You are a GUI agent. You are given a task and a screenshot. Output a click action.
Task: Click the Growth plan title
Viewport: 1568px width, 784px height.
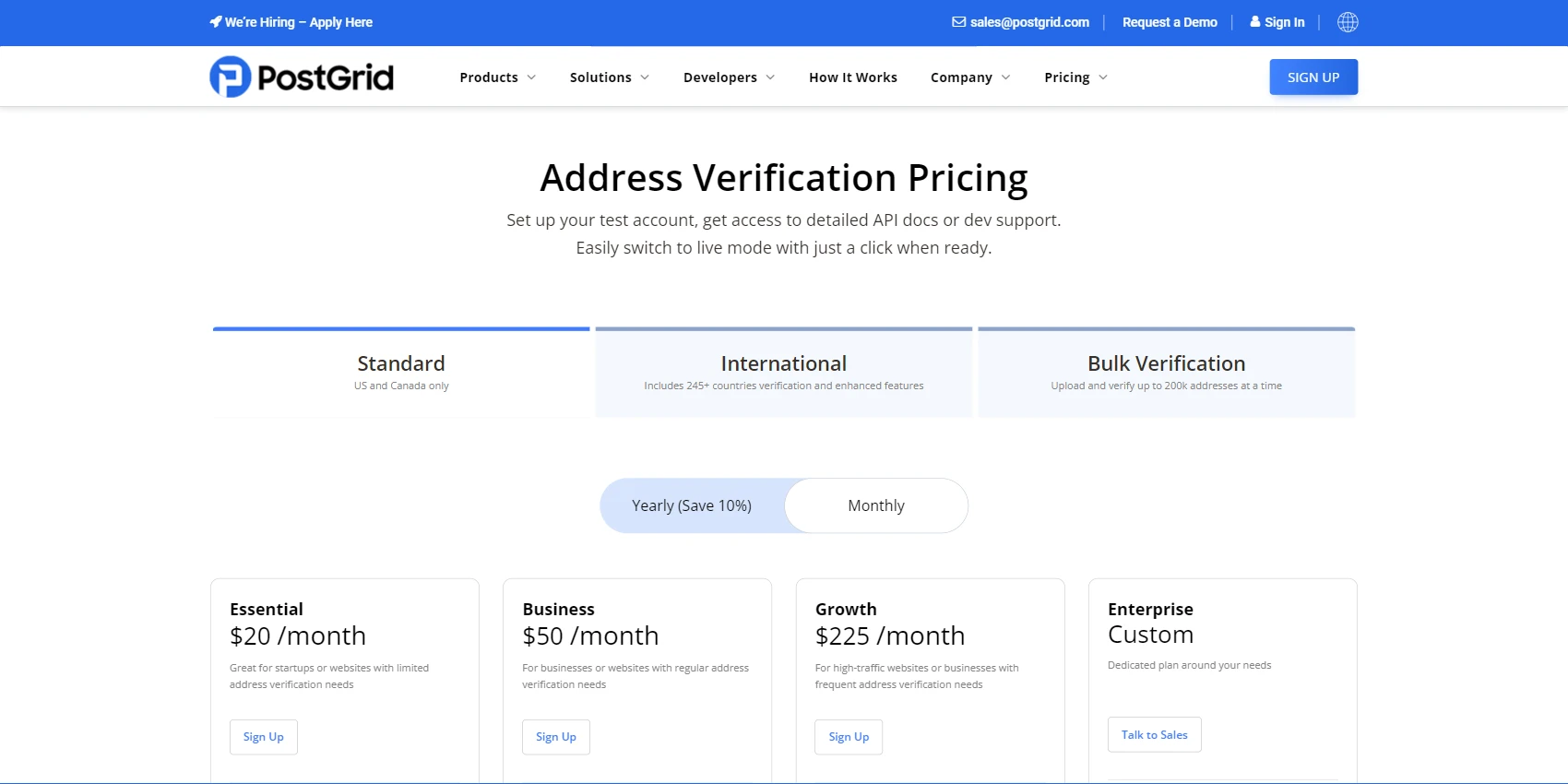[846, 610]
